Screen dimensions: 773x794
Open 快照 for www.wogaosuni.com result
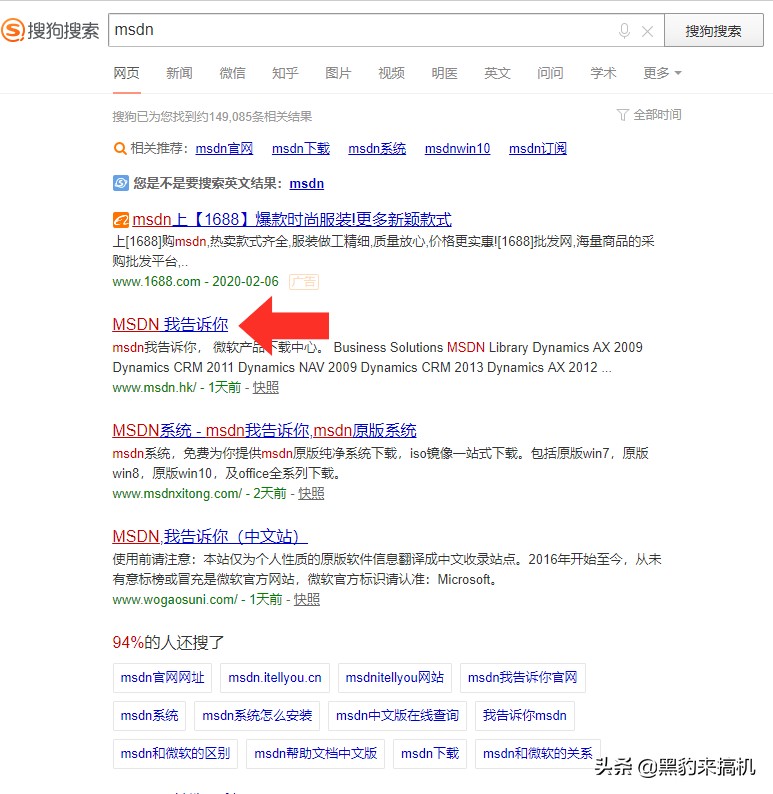click(x=307, y=600)
